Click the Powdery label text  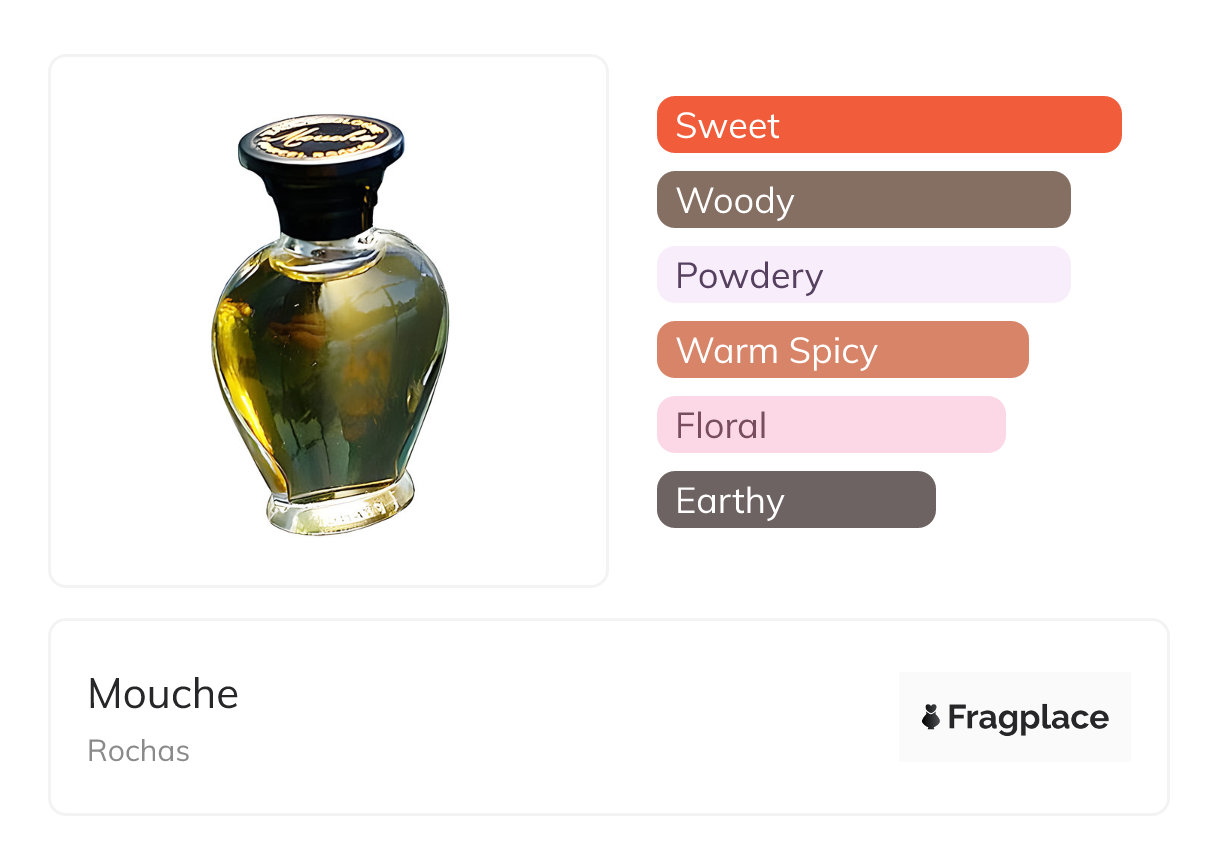(749, 276)
